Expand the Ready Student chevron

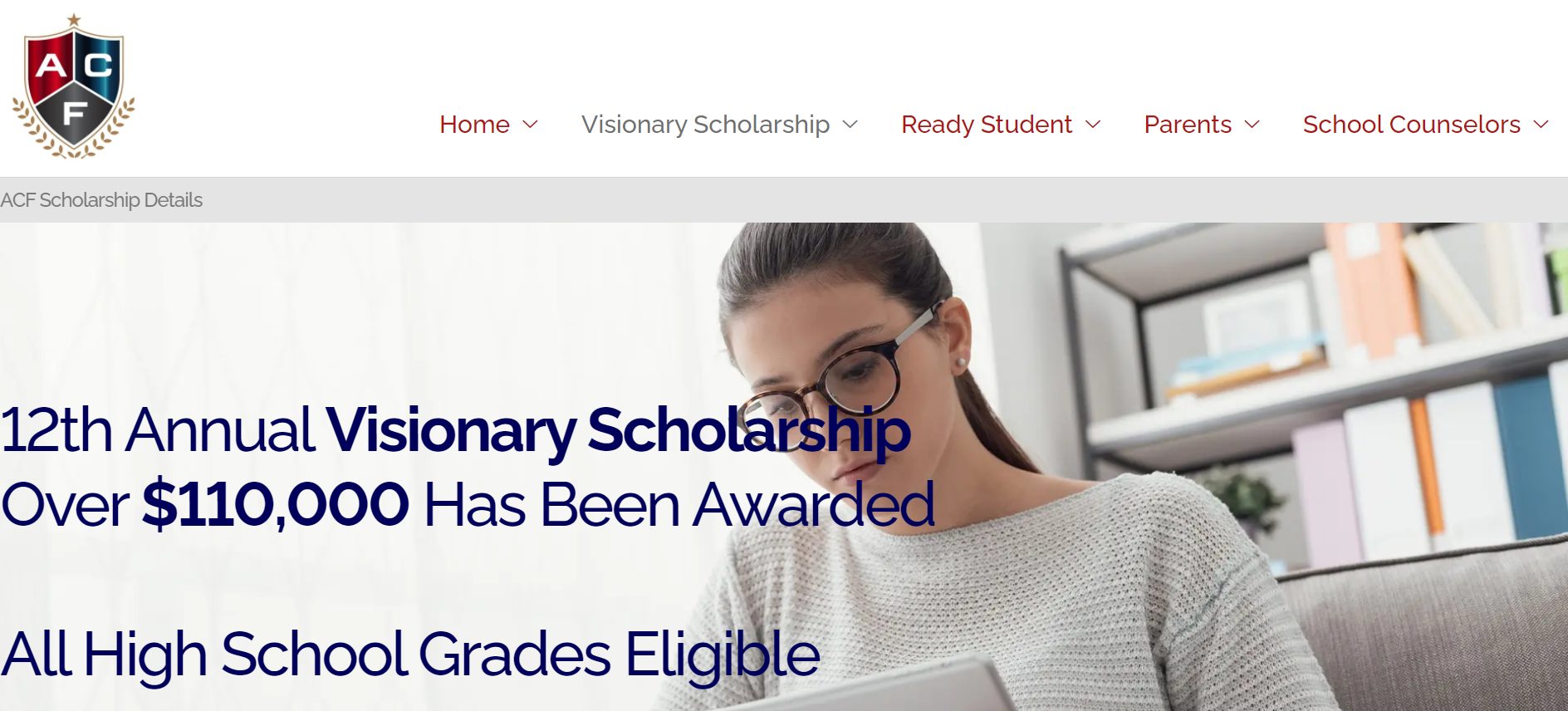click(x=1093, y=125)
